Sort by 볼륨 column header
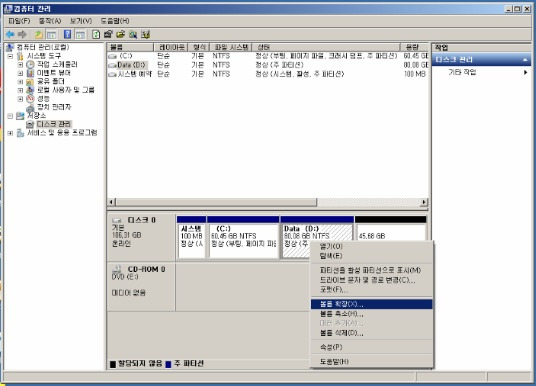This screenshot has width=536, height=386. pos(130,47)
